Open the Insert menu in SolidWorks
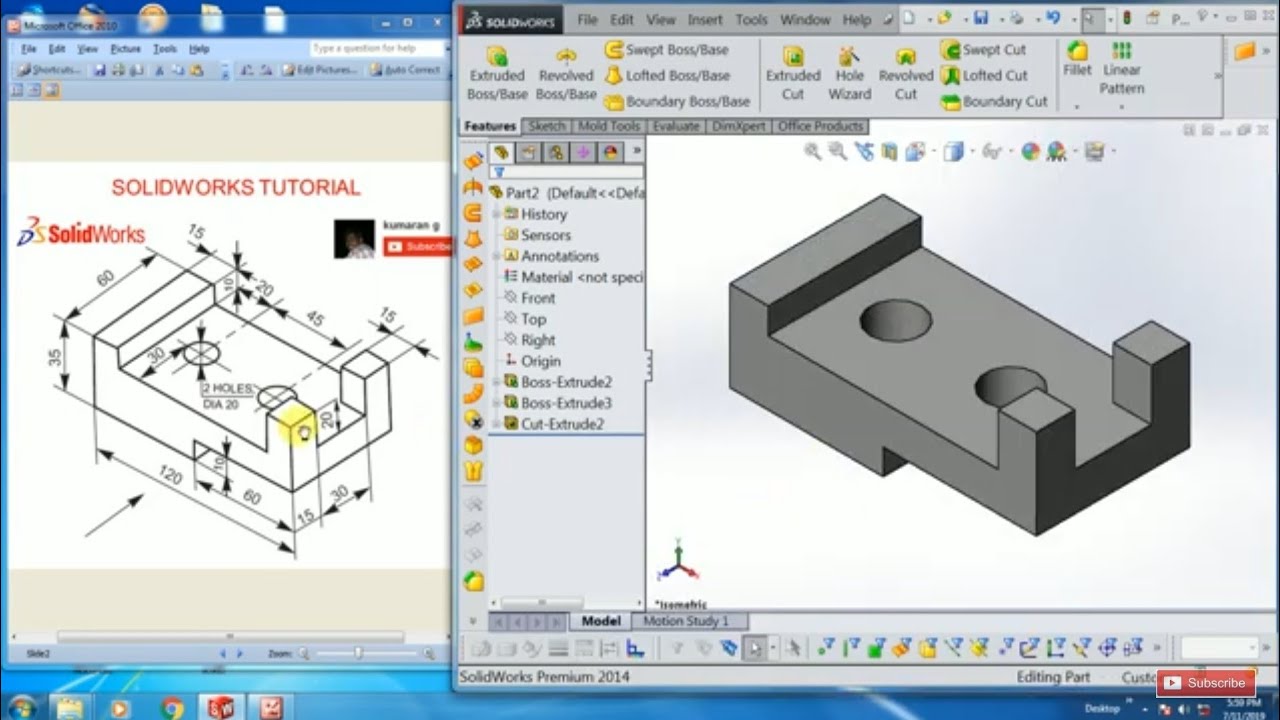This screenshot has width=1280, height=720. pyautogui.click(x=705, y=19)
